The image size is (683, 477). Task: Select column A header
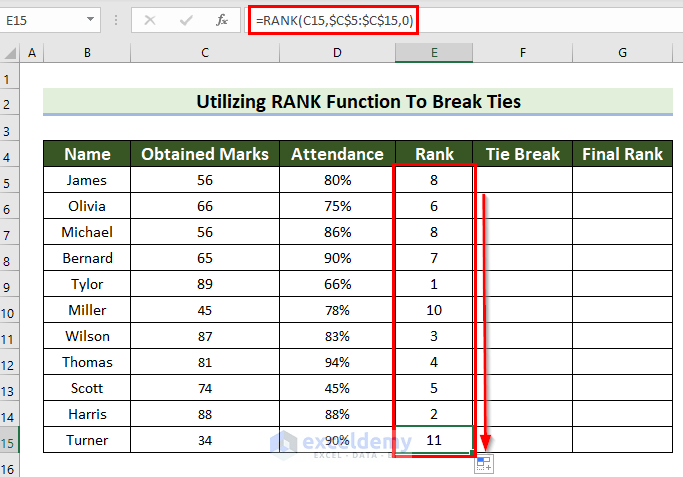[x=32, y=53]
